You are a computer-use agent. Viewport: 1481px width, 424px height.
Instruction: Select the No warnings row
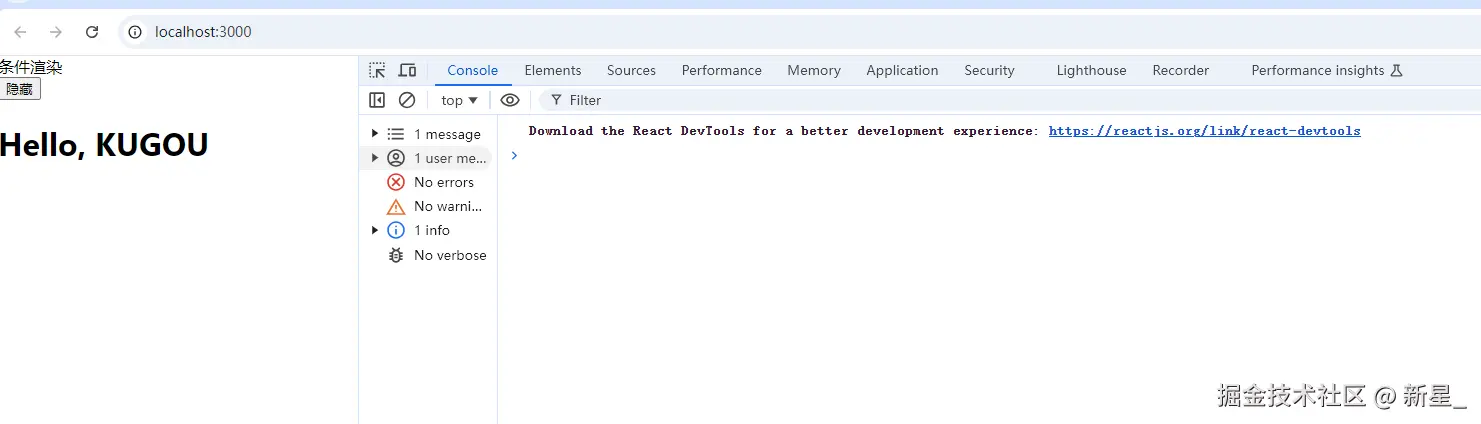coord(428,206)
